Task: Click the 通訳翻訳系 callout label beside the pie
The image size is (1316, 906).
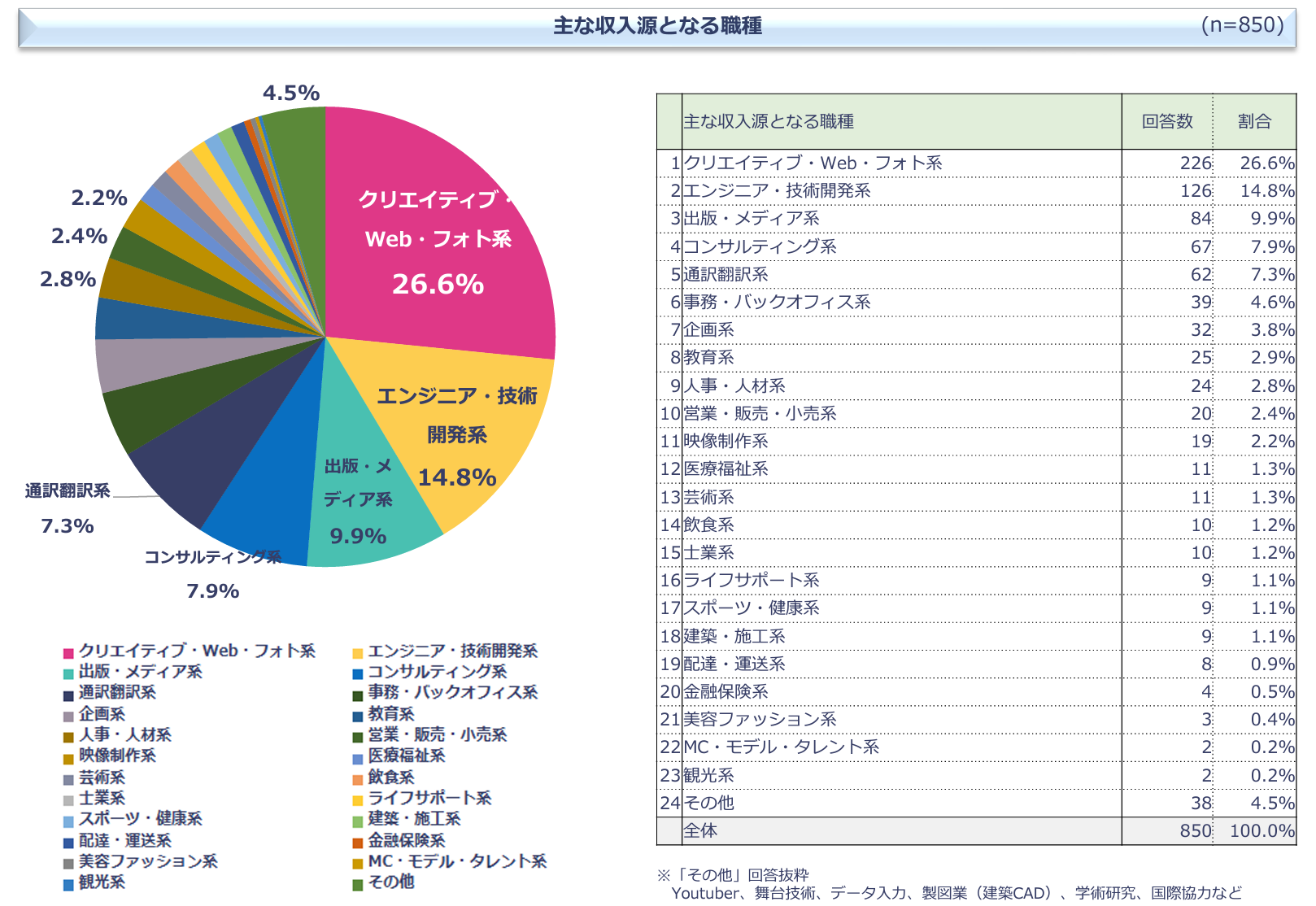Action: pos(68,491)
